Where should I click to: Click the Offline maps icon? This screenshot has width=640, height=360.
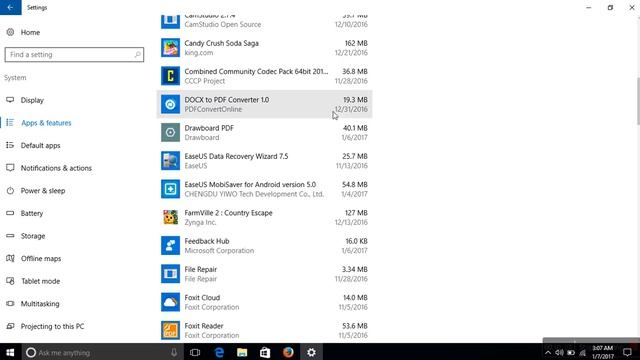pos(10,258)
